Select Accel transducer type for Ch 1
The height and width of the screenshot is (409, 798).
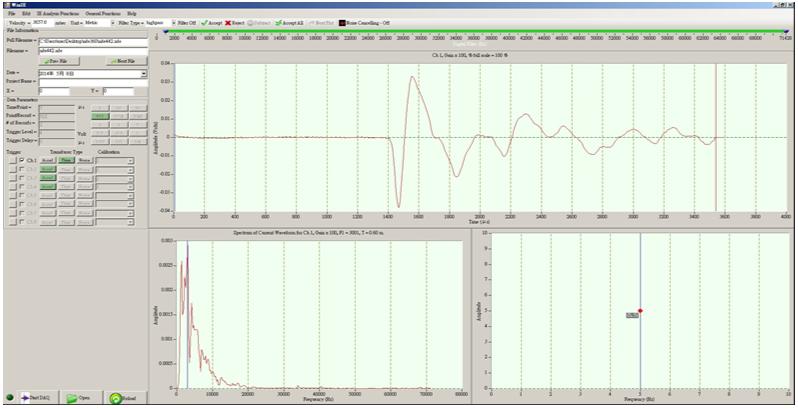point(47,160)
